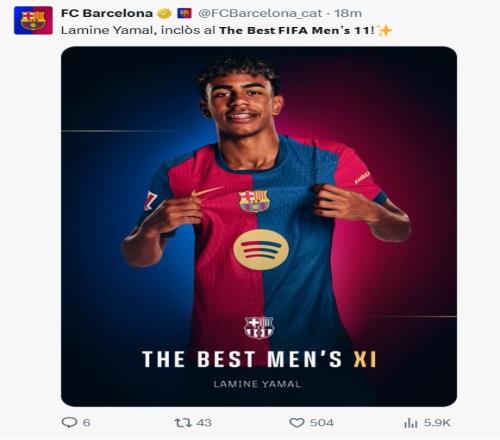This screenshot has width=500, height=440.
Task: Open the FC Barcelona profile avatar
Action: (x=33, y=20)
